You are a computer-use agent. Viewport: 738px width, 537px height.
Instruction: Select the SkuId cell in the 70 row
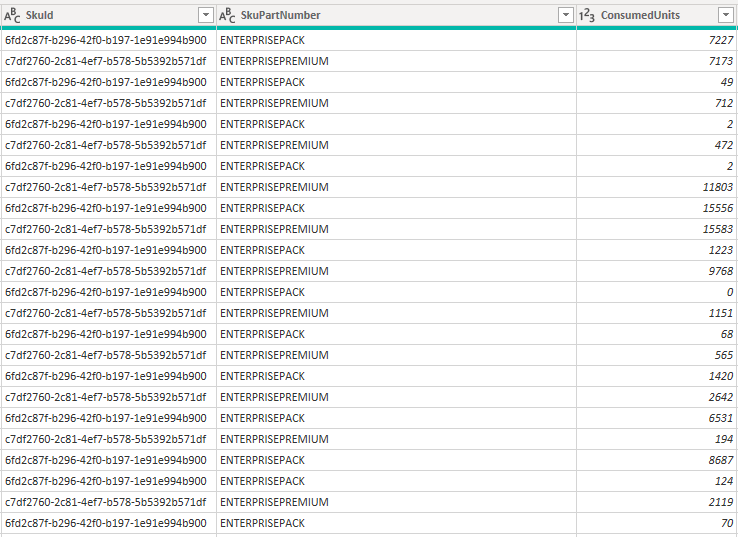108,523
